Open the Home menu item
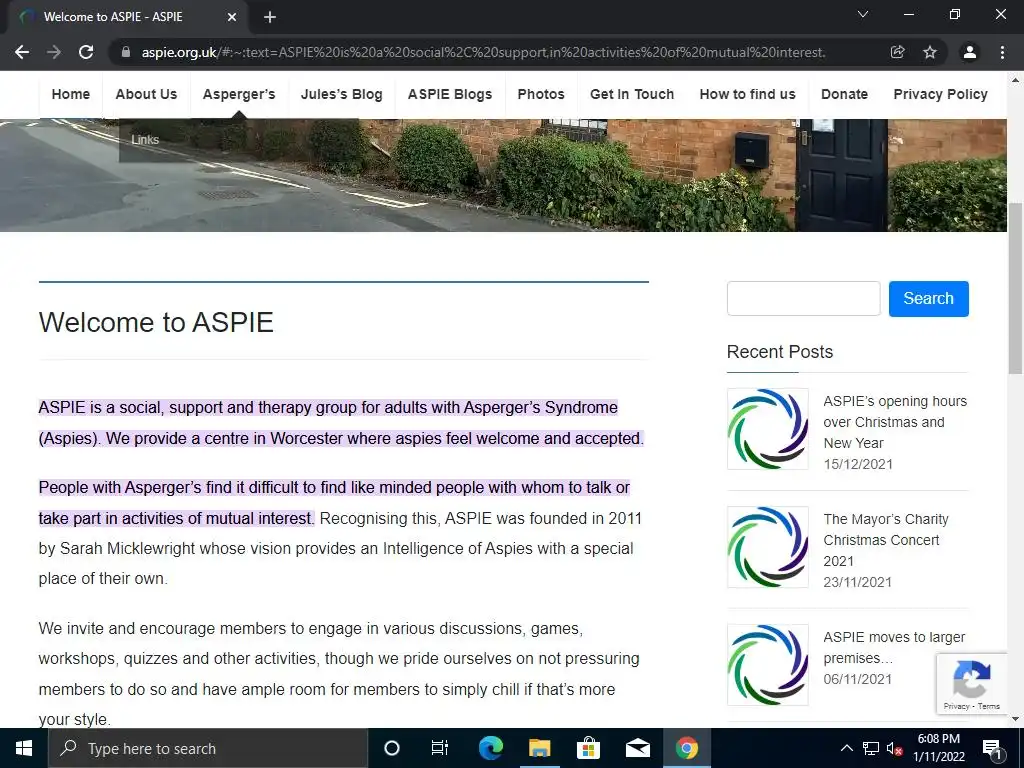 71,94
